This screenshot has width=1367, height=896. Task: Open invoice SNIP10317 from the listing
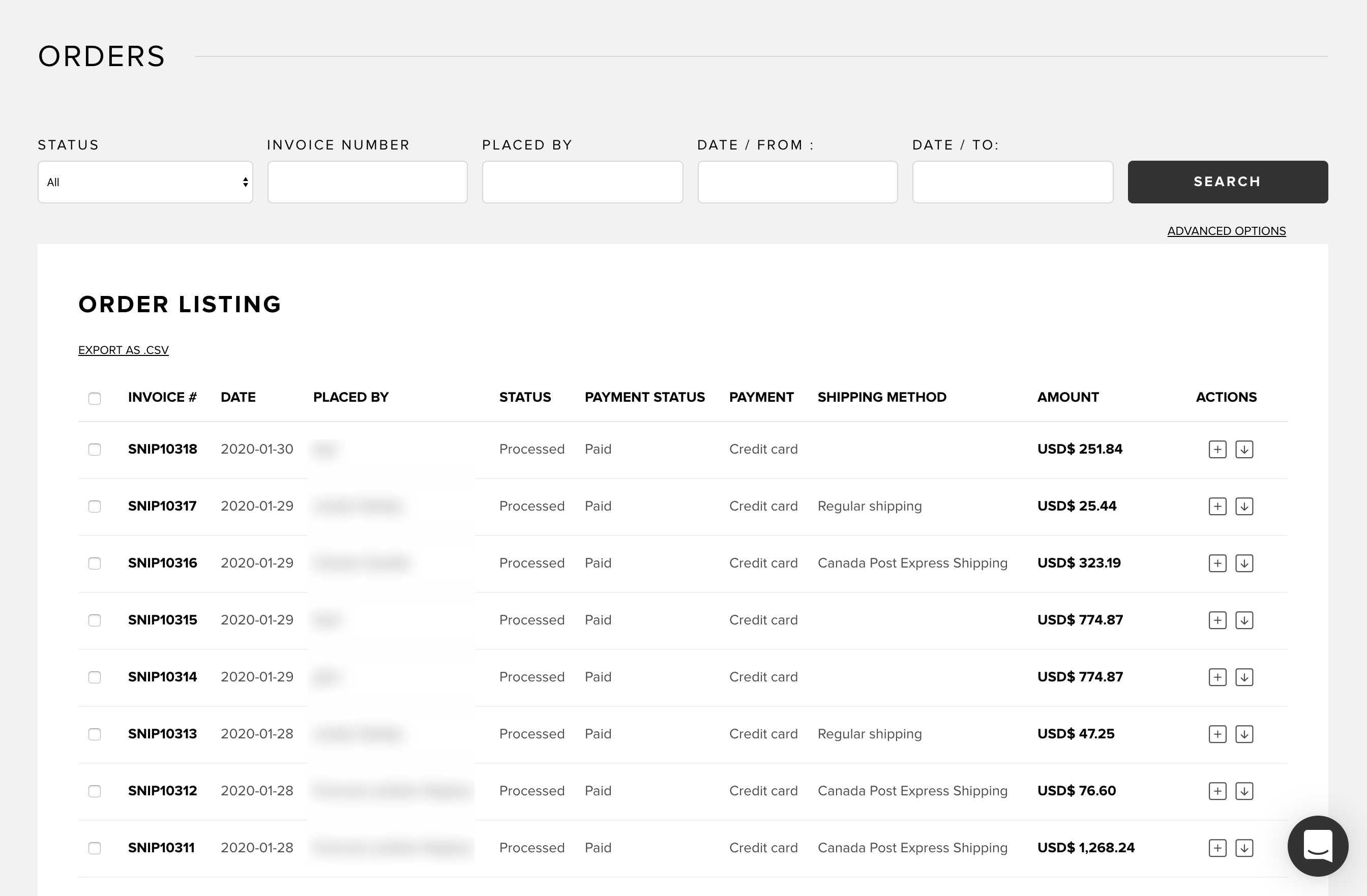162,506
